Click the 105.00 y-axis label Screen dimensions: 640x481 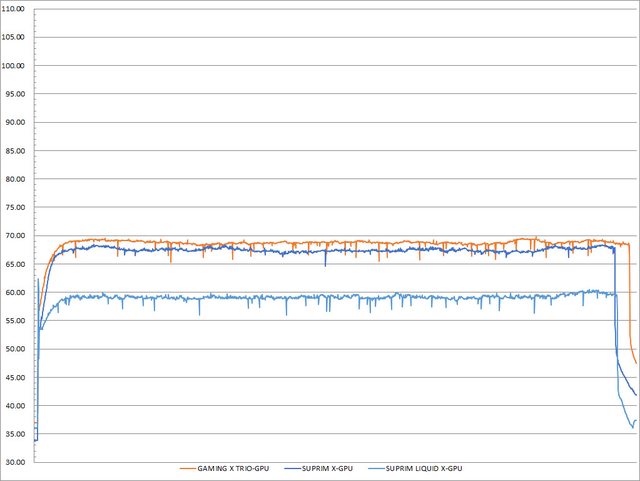coord(18,38)
